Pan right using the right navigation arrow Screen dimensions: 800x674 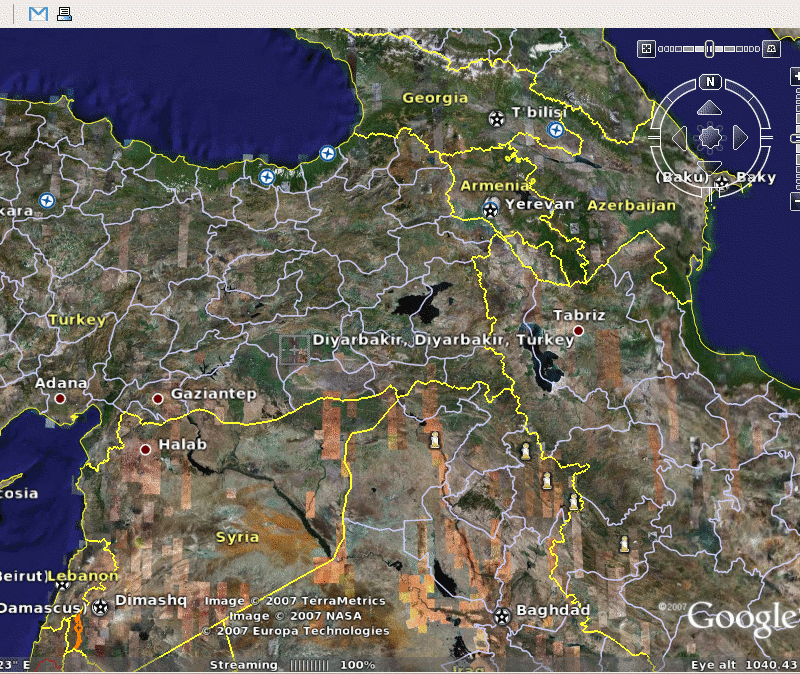[741, 137]
